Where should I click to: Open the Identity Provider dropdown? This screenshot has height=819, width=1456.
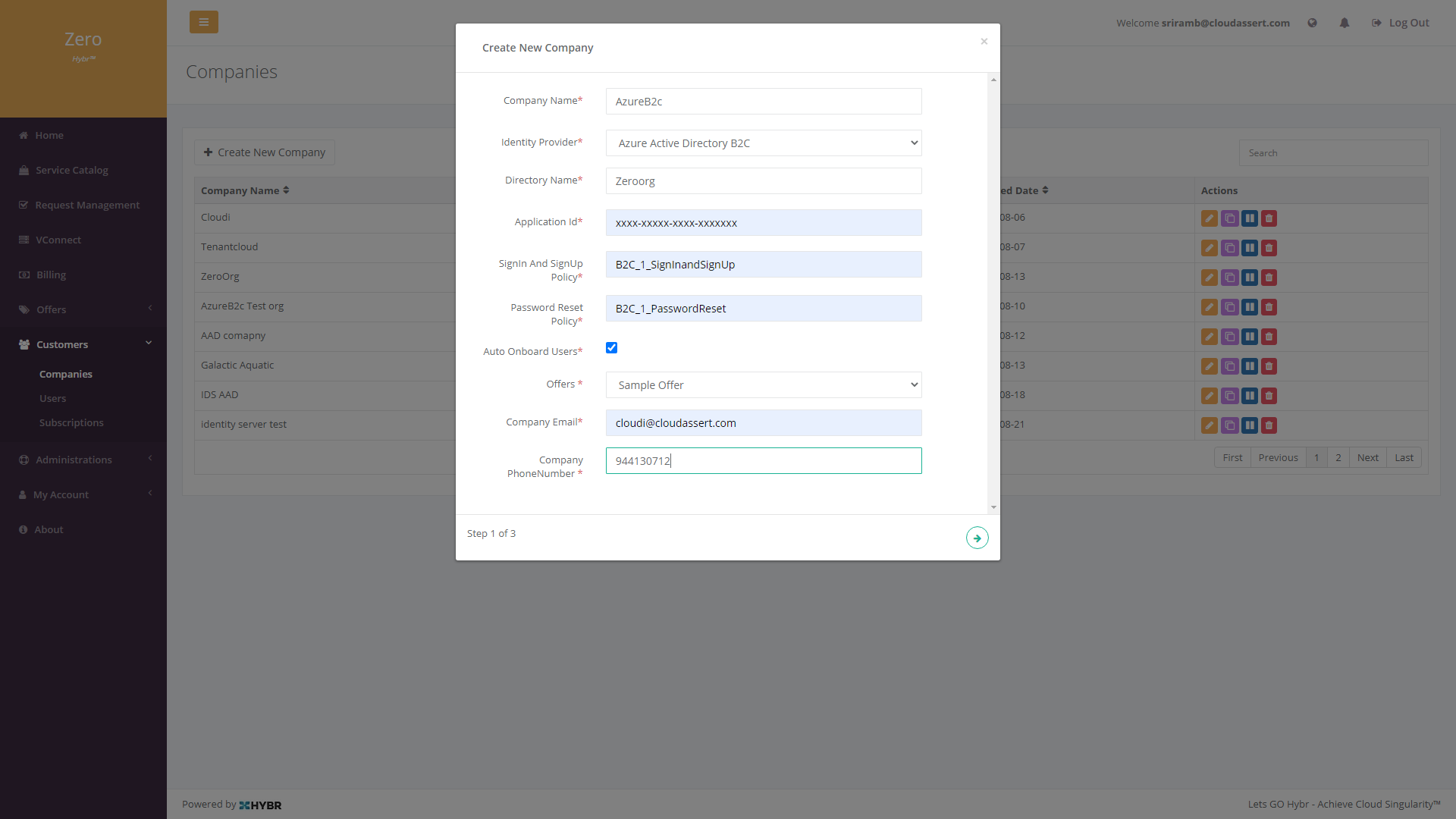tap(764, 143)
